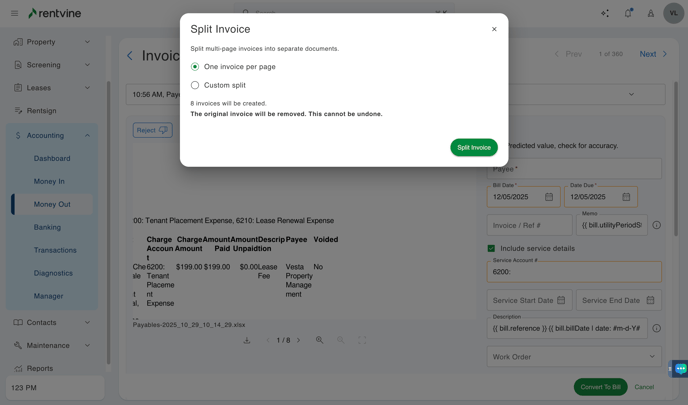Download the invoice document
Image resolution: width=688 pixels, height=405 pixels.
coord(247,340)
